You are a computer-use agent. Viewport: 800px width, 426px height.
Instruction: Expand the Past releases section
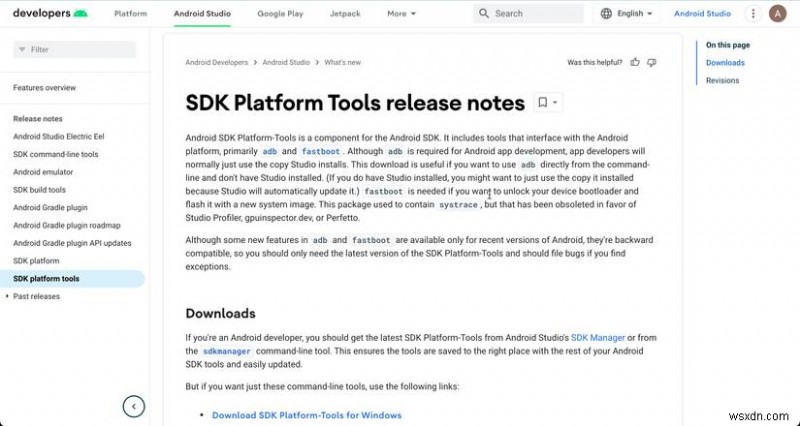point(34,296)
